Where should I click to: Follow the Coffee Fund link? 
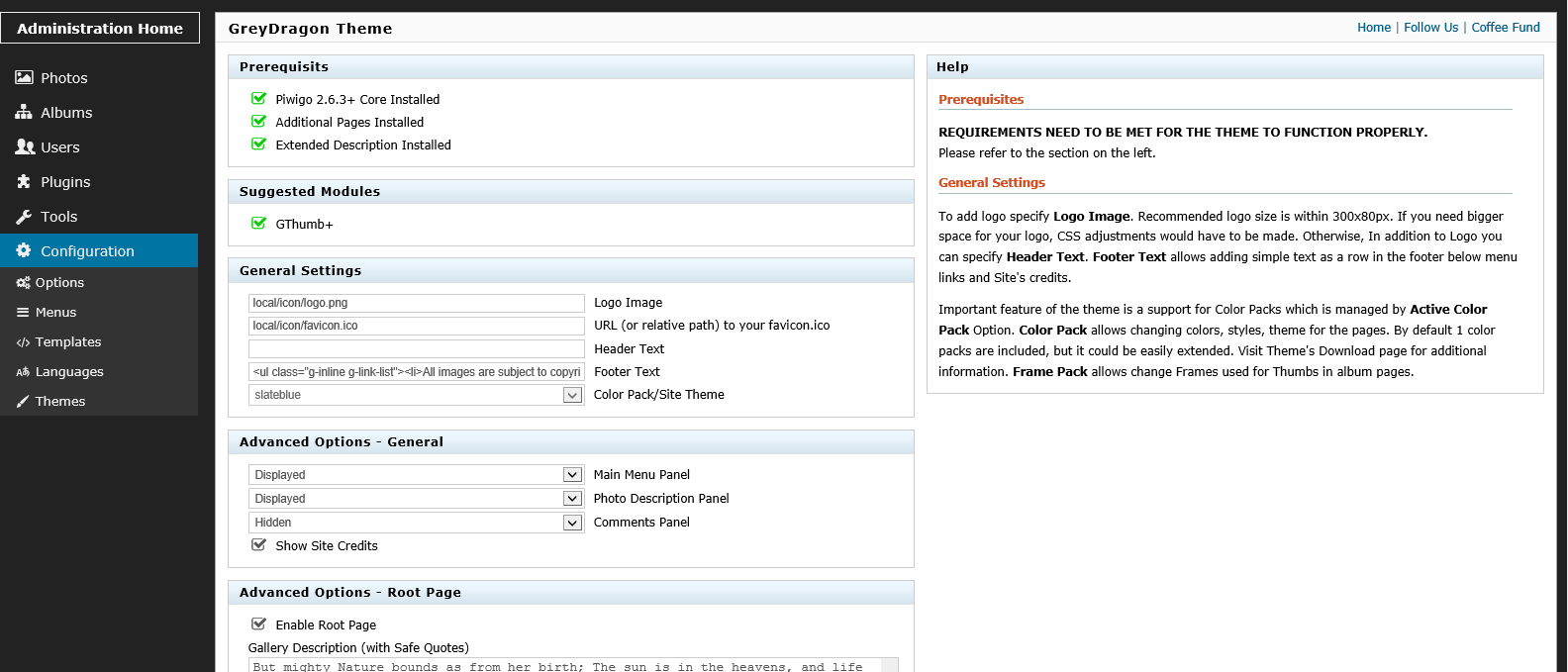tap(1505, 28)
